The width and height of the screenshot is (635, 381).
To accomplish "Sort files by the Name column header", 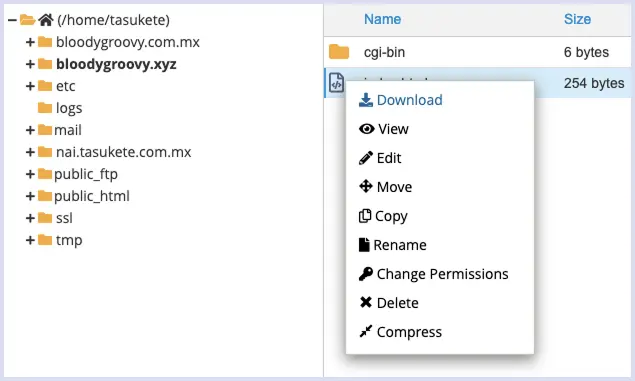I will (382, 19).
